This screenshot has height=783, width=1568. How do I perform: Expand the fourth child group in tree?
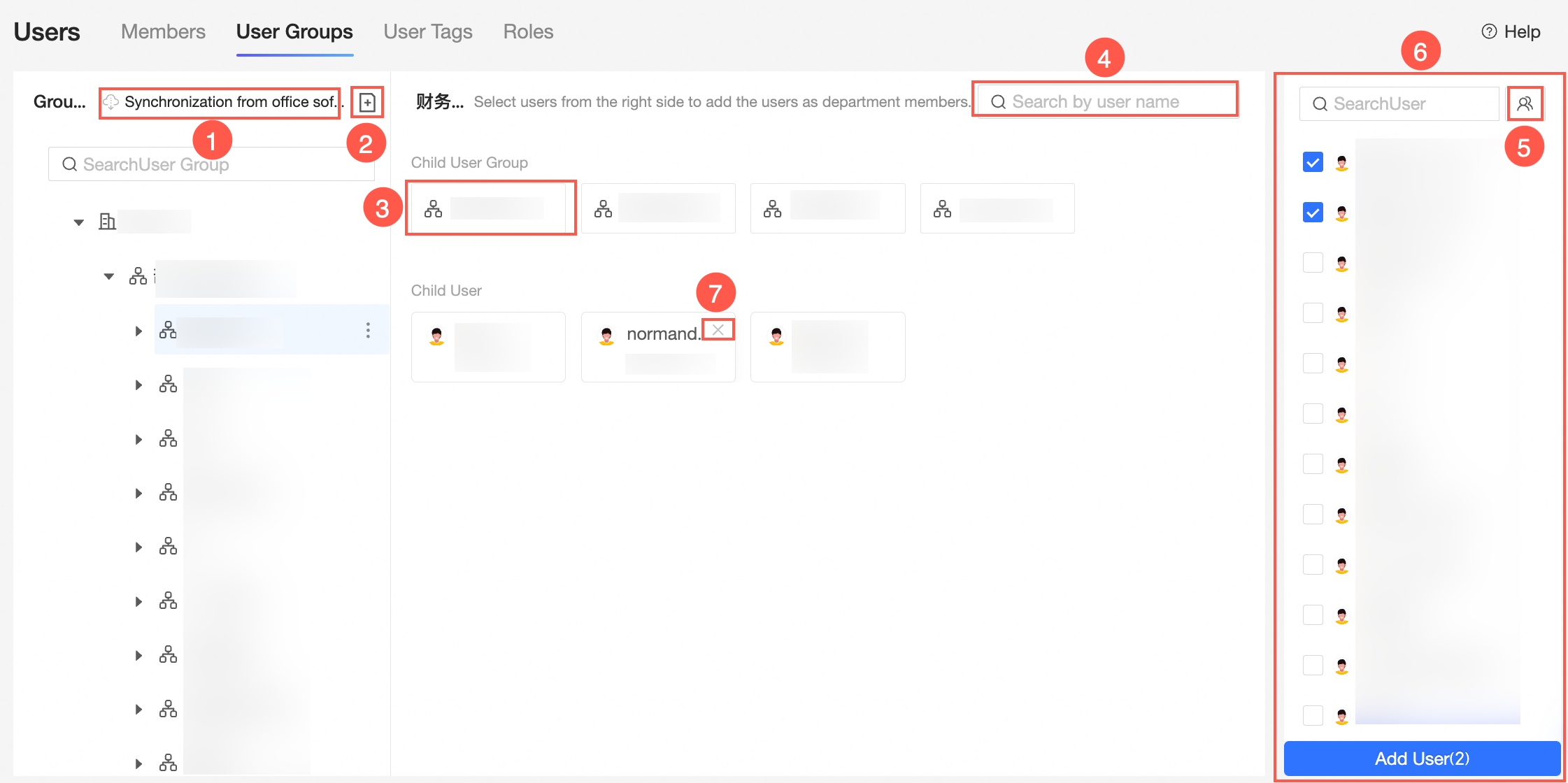pyautogui.click(x=138, y=494)
